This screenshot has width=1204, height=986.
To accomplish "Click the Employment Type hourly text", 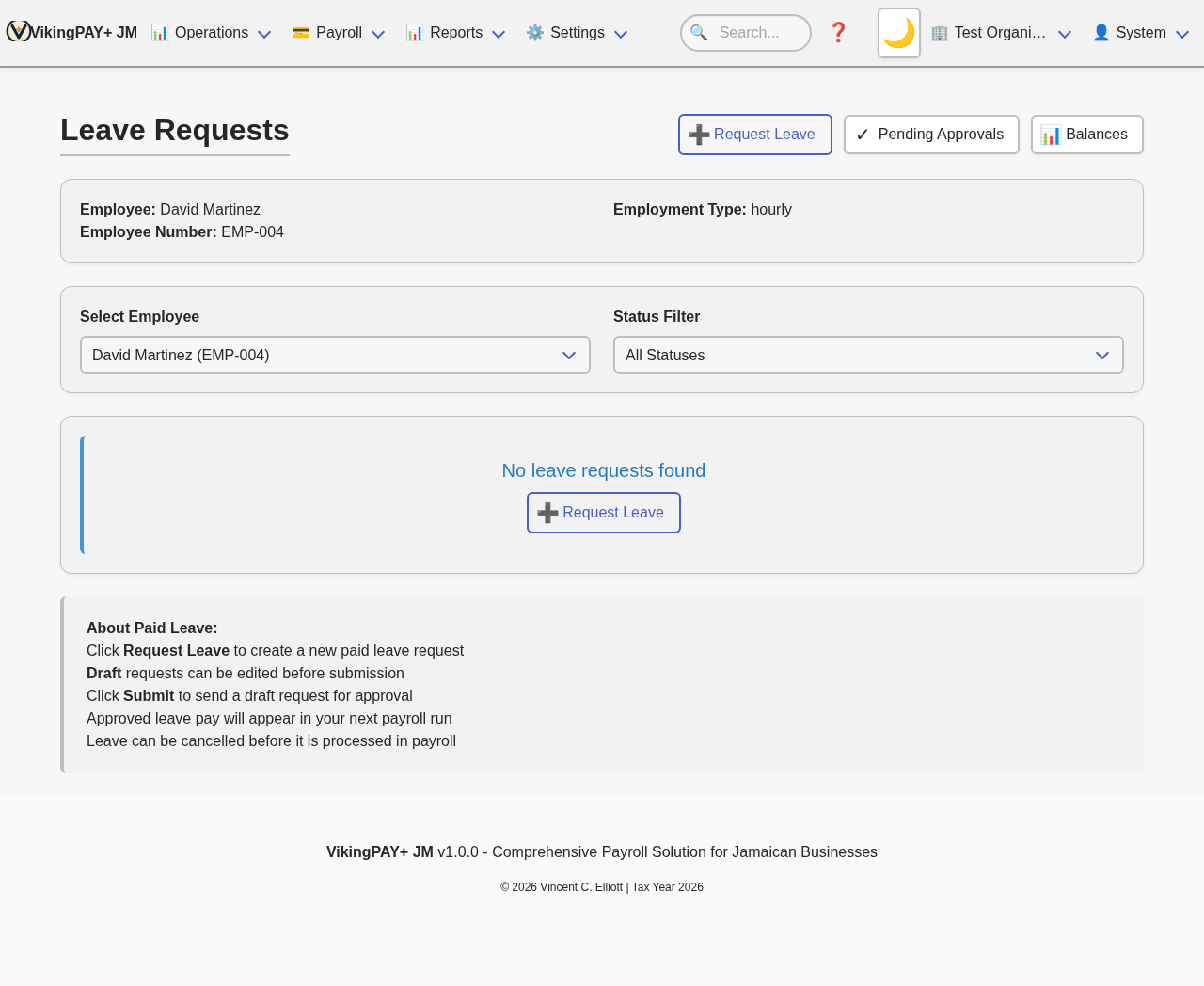I will click(x=703, y=210).
